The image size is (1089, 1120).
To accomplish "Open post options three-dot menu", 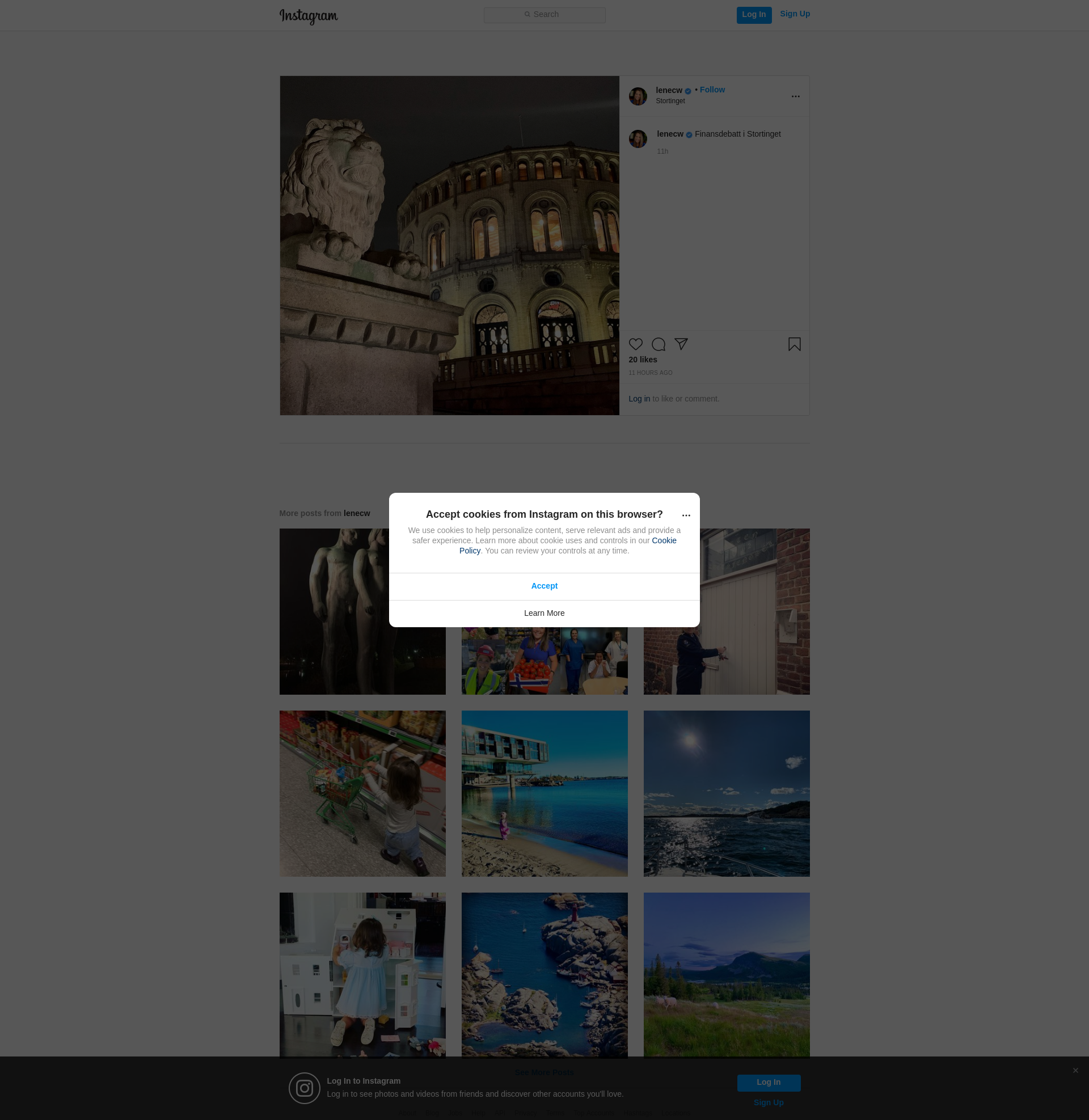I will tap(795, 96).
